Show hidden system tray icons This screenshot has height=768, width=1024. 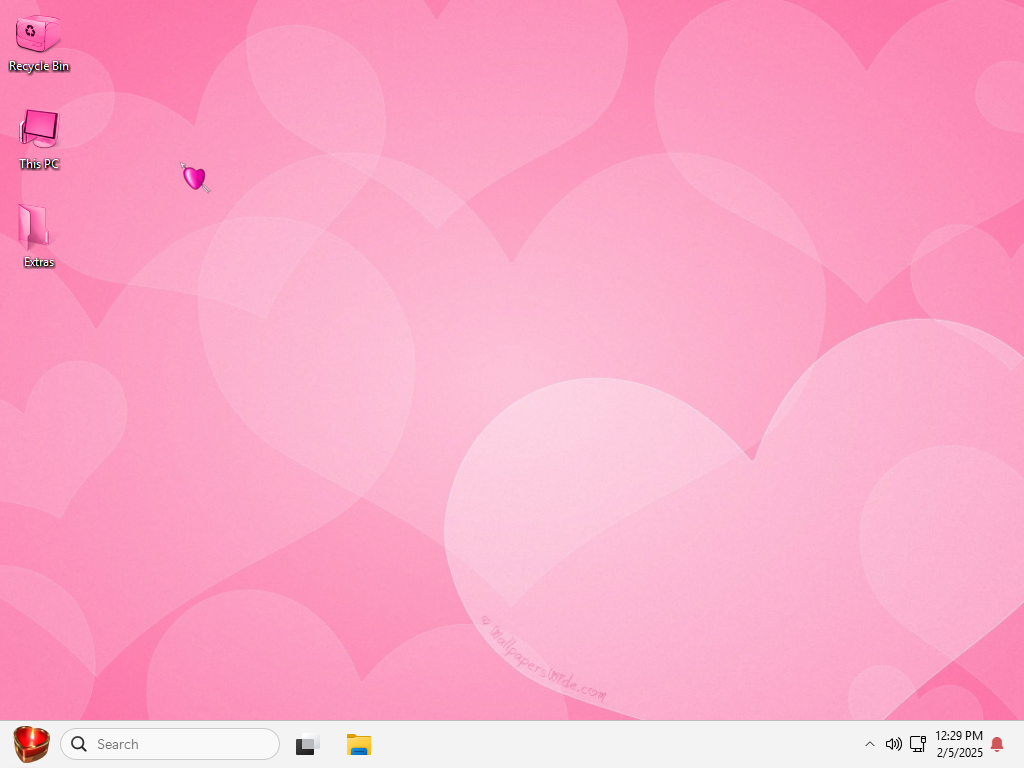coord(870,744)
